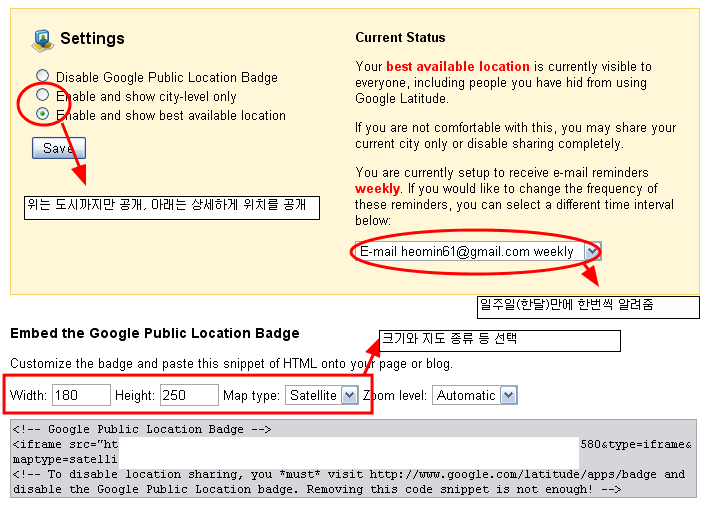This screenshot has width=707, height=508.
Task: Select Disable Google Public Location Badge
Action: 42,76
